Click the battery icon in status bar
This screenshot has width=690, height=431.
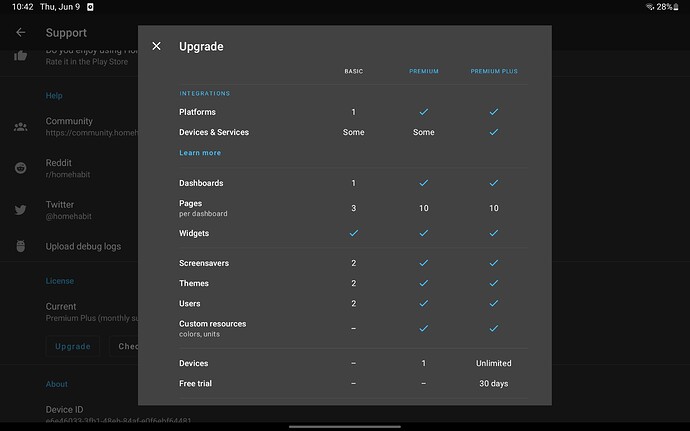(x=676, y=7)
